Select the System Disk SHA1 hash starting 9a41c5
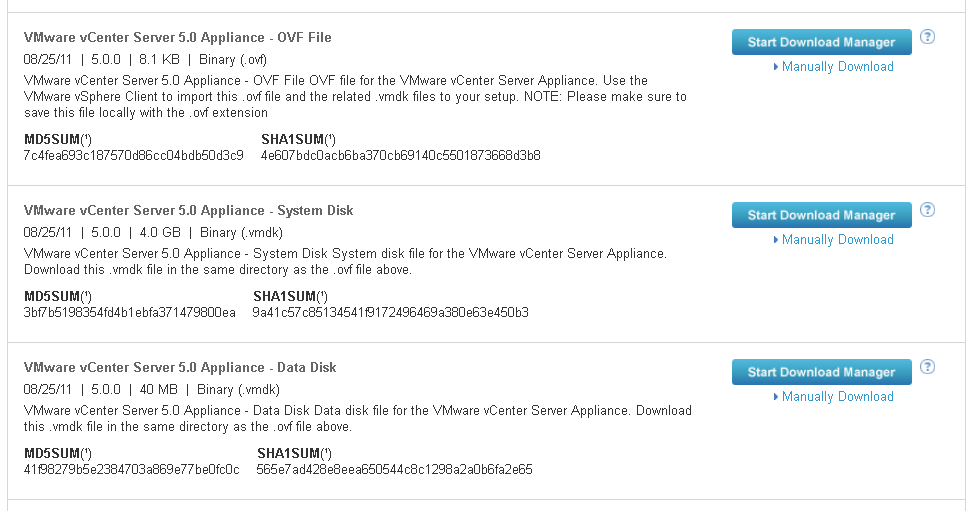The image size is (980, 511). [391, 312]
